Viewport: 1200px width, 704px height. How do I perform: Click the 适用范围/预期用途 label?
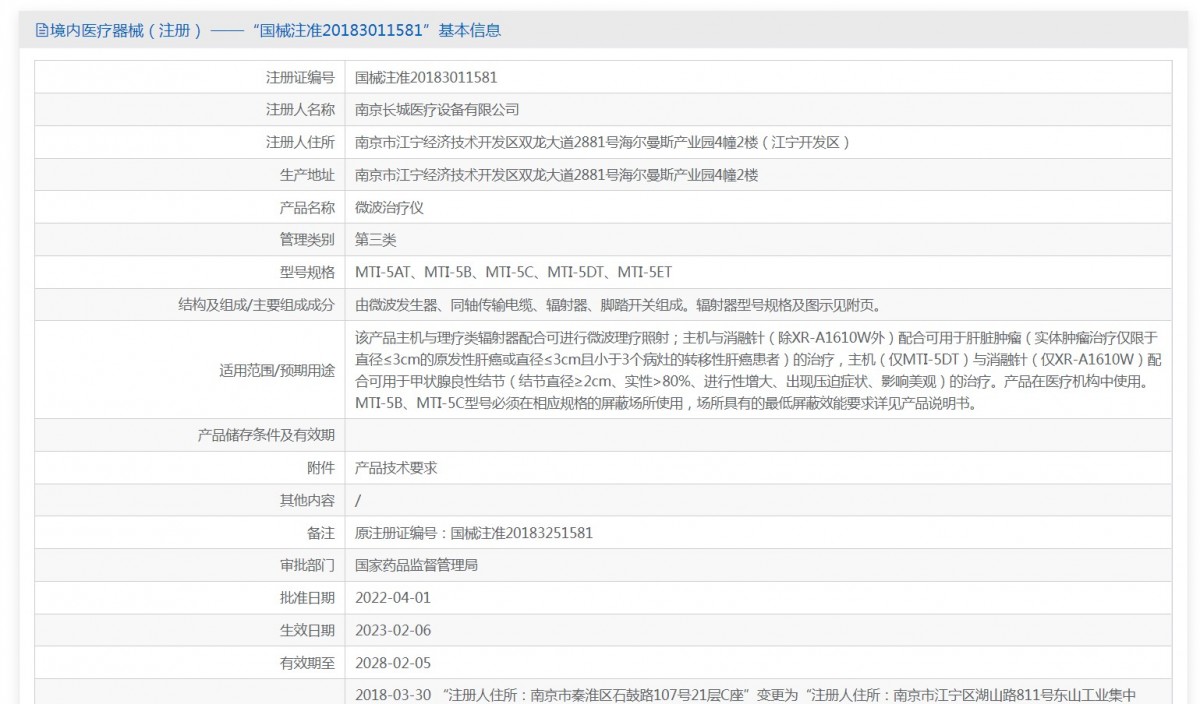pyautogui.click(x=277, y=370)
